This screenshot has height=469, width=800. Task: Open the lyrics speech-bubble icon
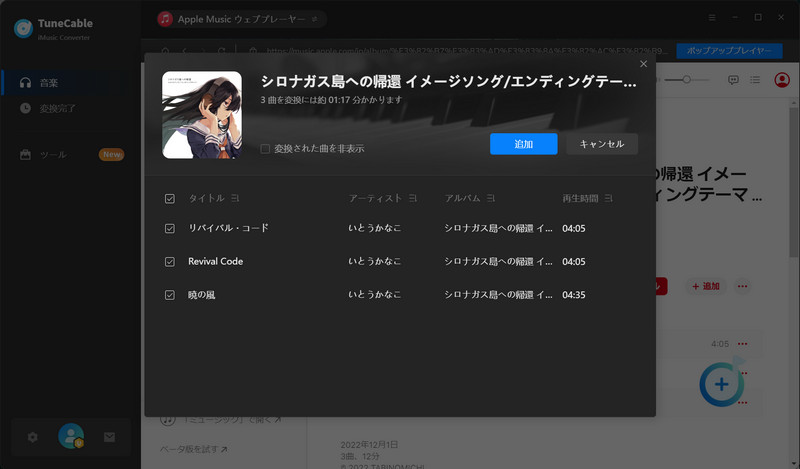pyautogui.click(x=733, y=80)
